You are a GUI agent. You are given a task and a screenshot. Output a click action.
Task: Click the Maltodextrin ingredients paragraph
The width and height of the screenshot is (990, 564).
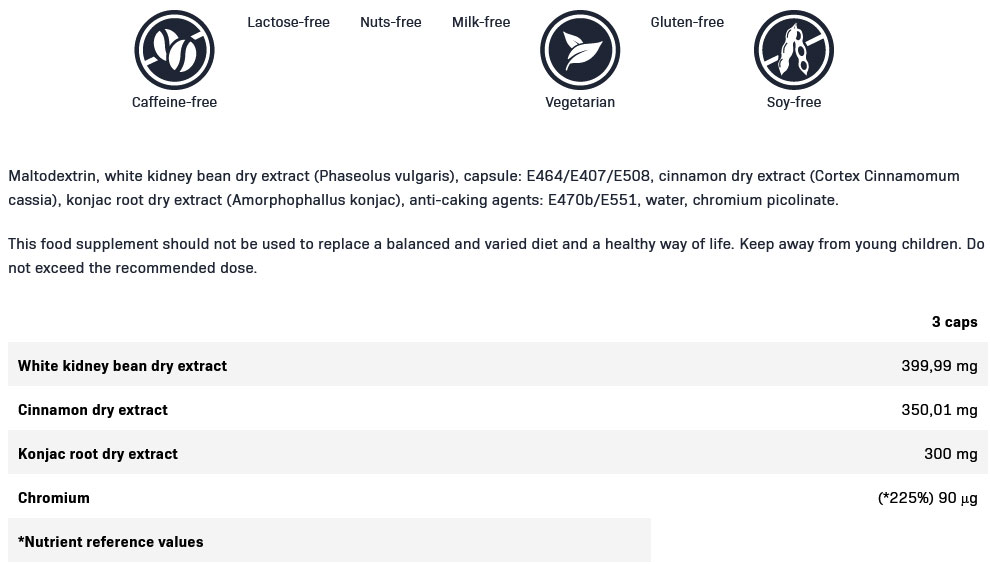coord(483,188)
